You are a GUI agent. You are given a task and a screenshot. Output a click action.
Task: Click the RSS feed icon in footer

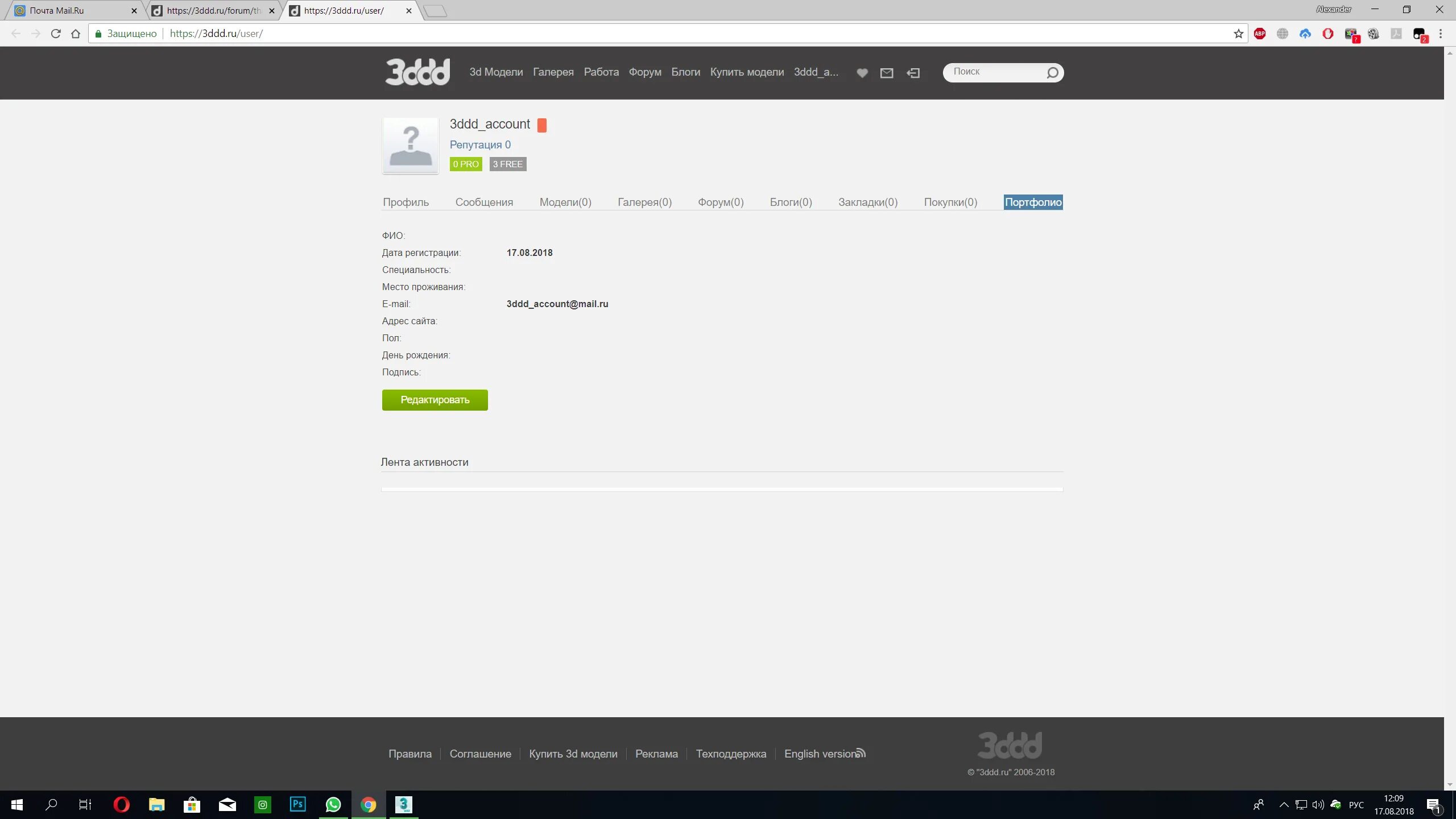pyautogui.click(x=861, y=753)
